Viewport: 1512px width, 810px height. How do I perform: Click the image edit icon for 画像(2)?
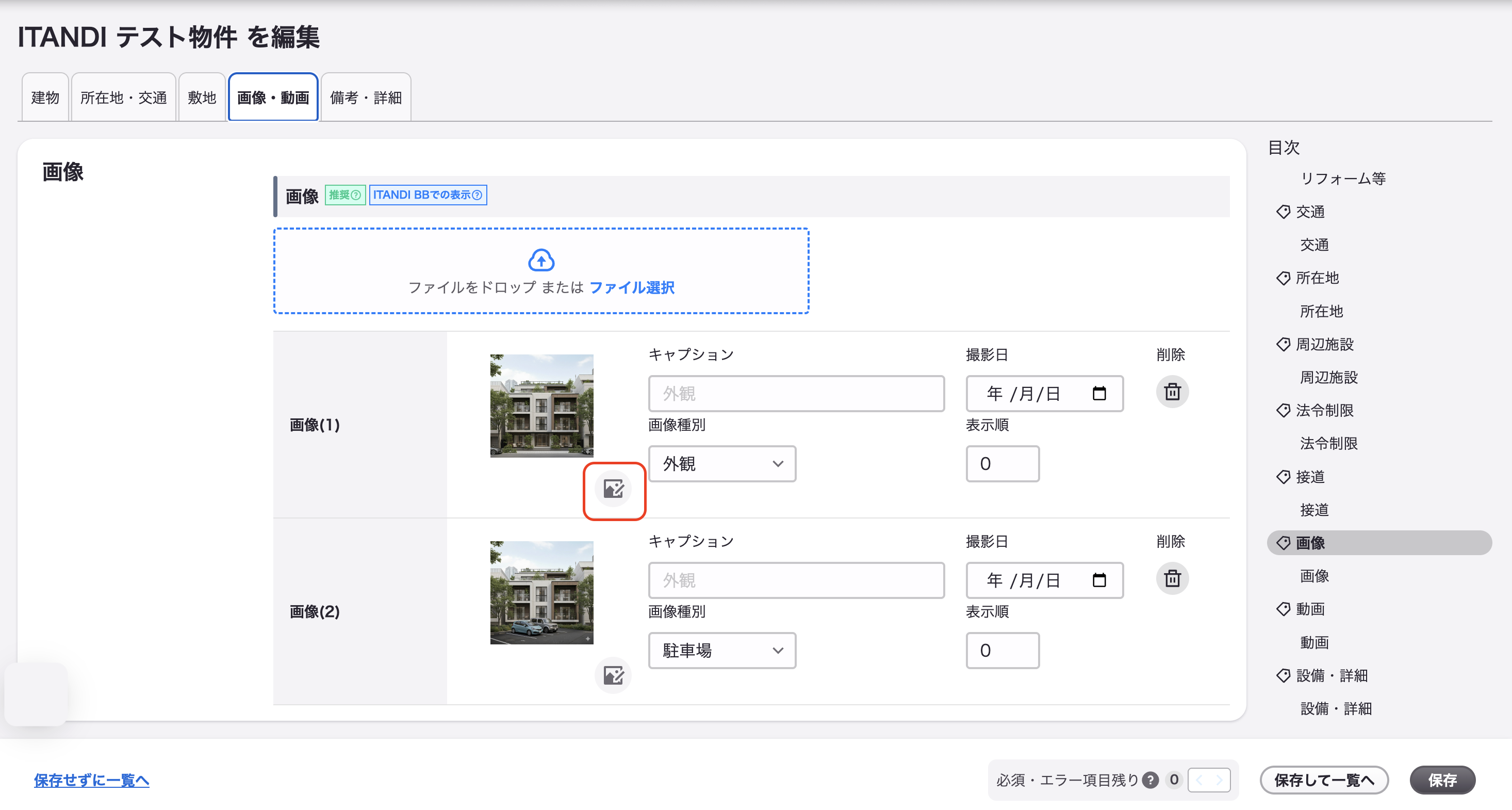click(x=613, y=675)
